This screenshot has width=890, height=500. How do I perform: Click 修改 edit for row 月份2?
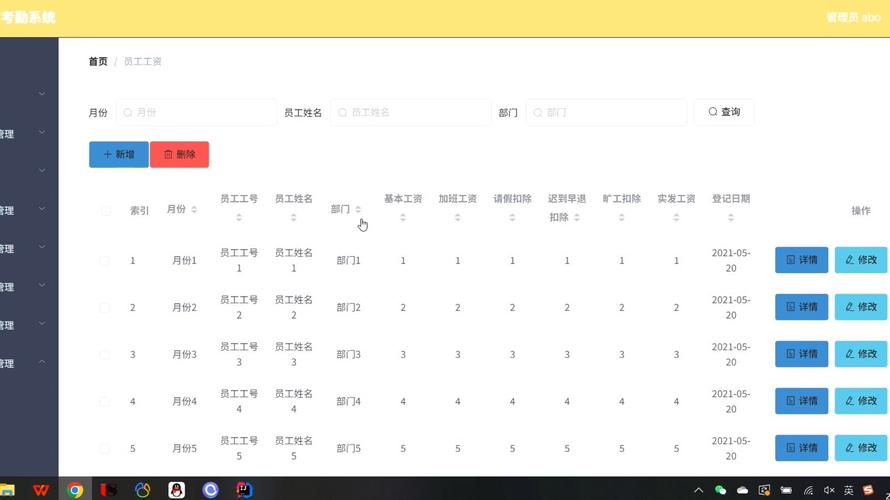pyautogui.click(x=861, y=307)
